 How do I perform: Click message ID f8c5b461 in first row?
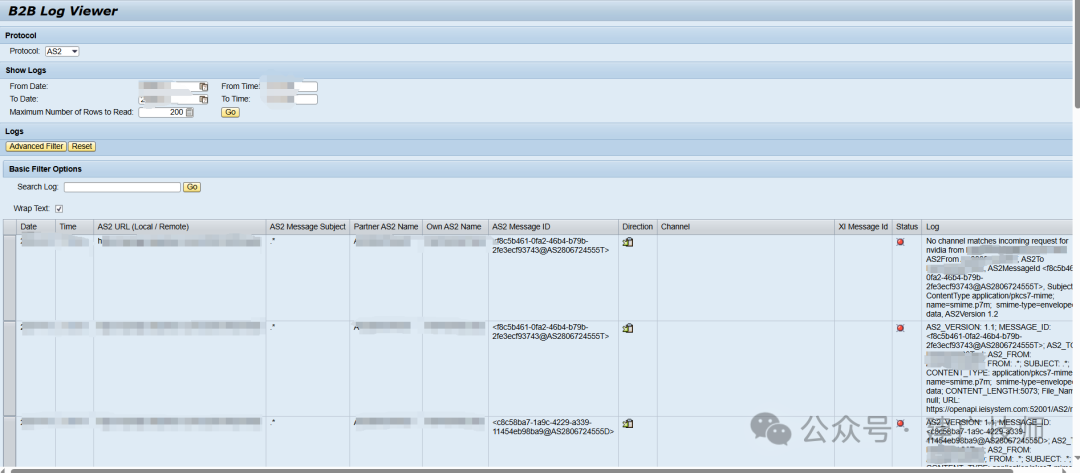point(552,246)
